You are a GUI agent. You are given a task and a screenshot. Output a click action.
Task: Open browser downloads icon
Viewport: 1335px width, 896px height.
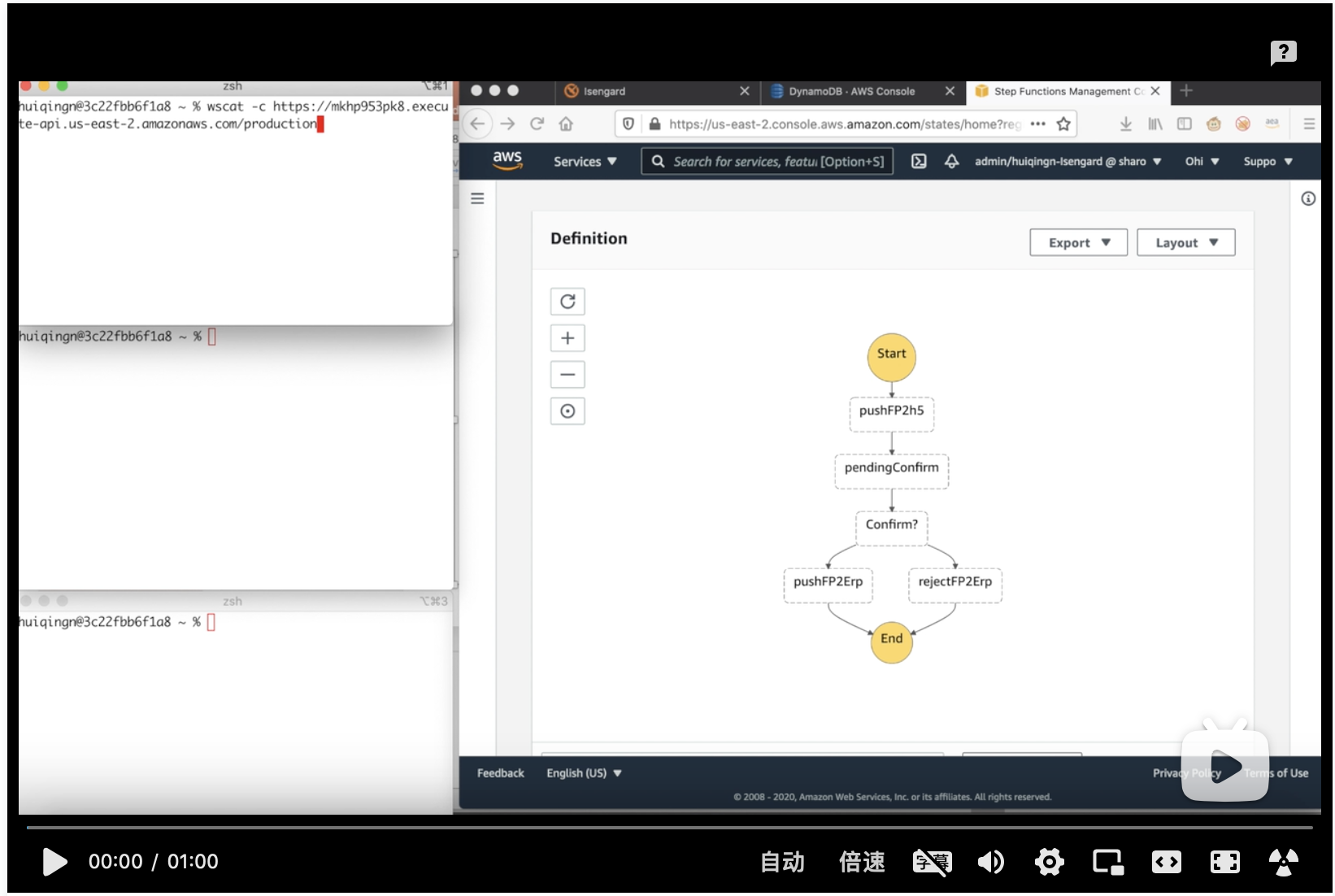coord(1126,124)
